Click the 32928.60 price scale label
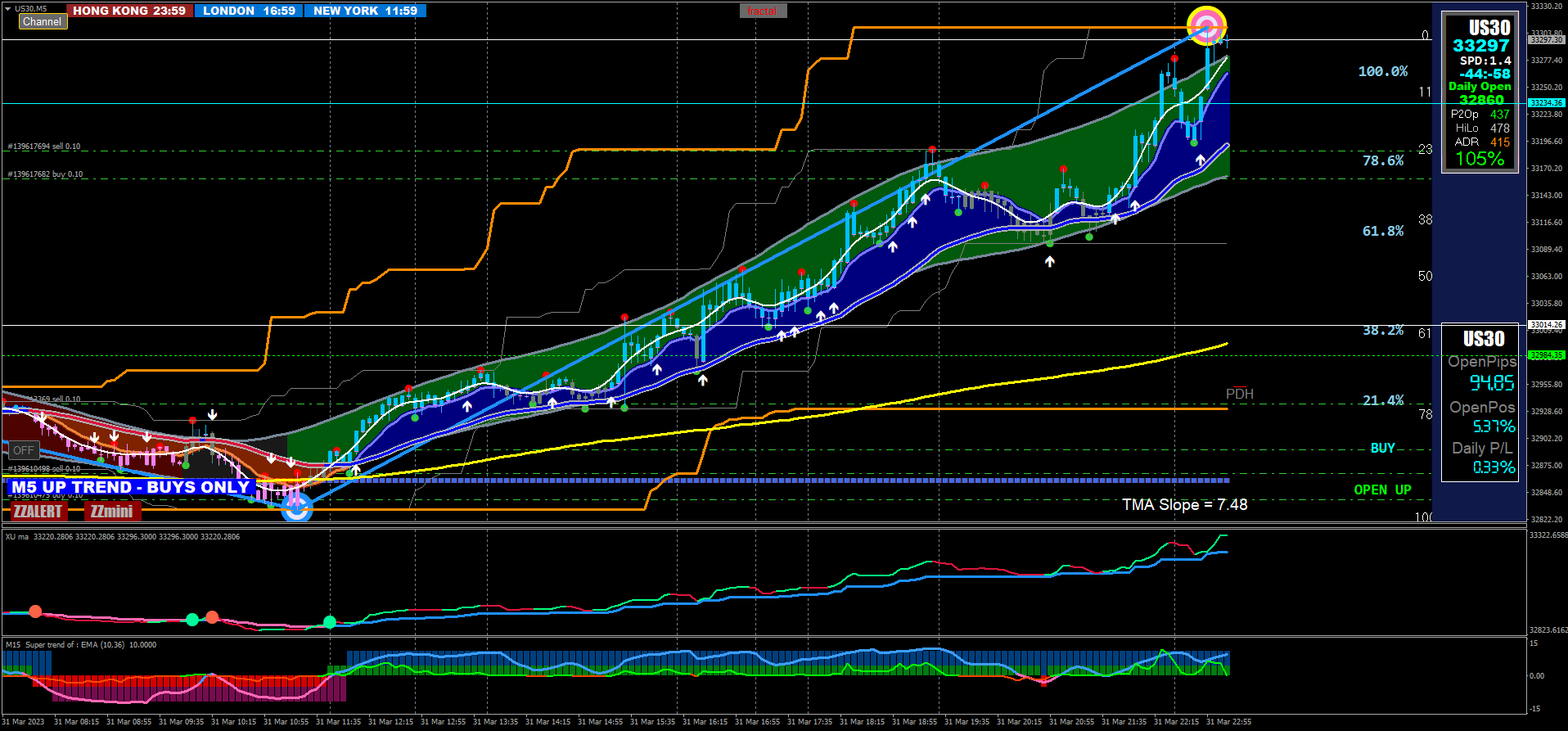Image resolution: width=1568 pixels, height=731 pixels. coord(1547,412)
